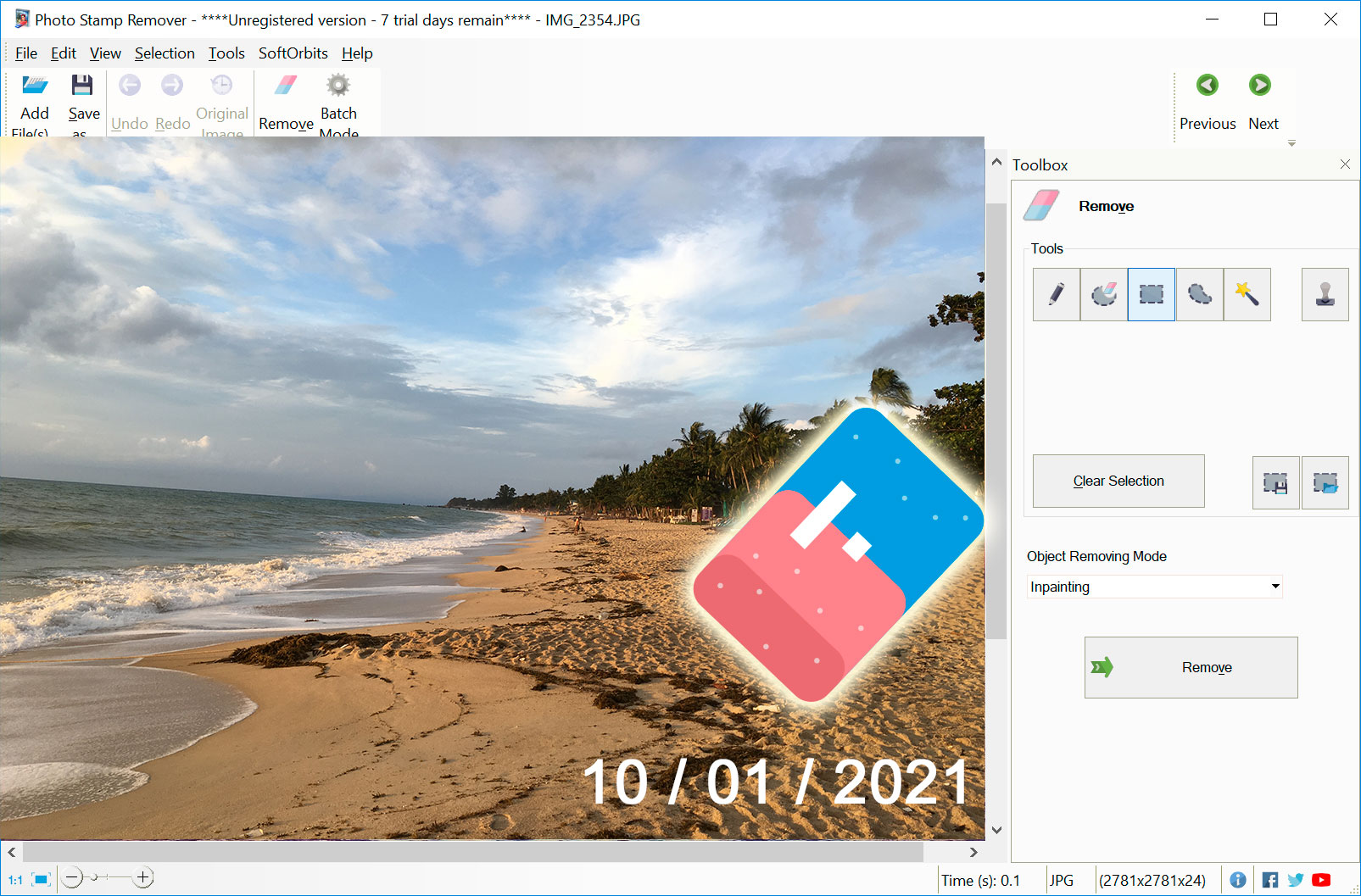Toggle the rectangular selection tool
Image resolution: width=1361 pixels, height=896 pixels.
click(1151, 294)
